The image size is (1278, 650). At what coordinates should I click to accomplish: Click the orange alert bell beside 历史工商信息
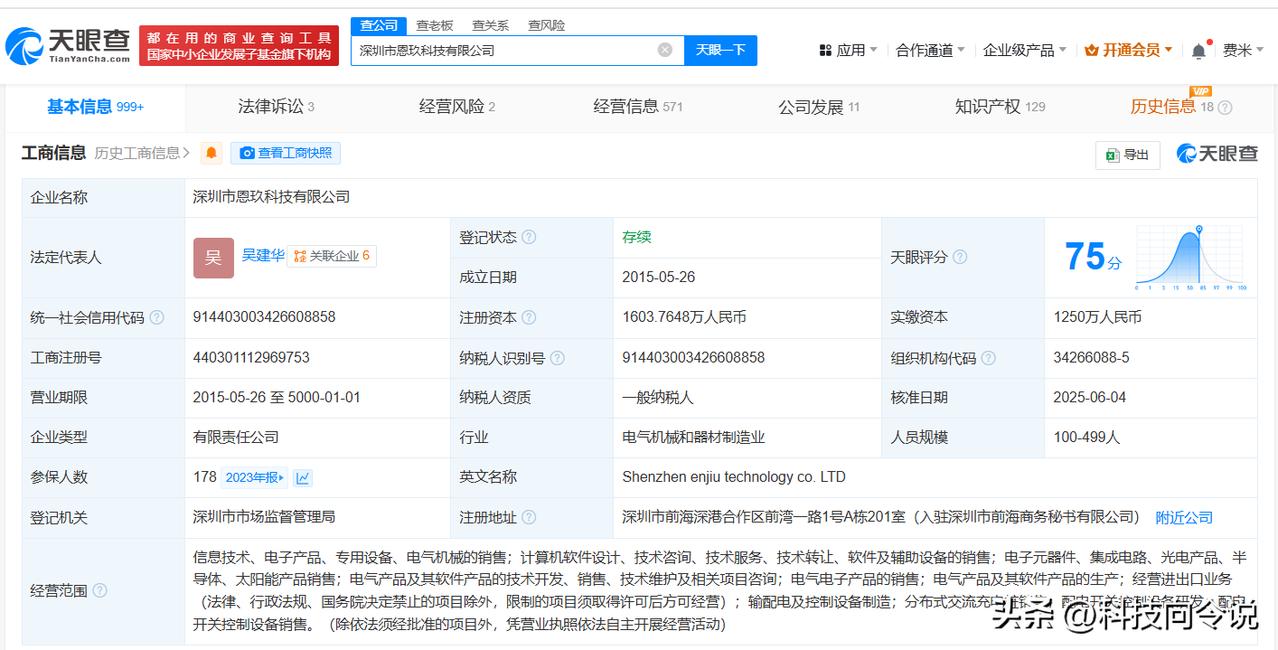[x=211, y=153]
